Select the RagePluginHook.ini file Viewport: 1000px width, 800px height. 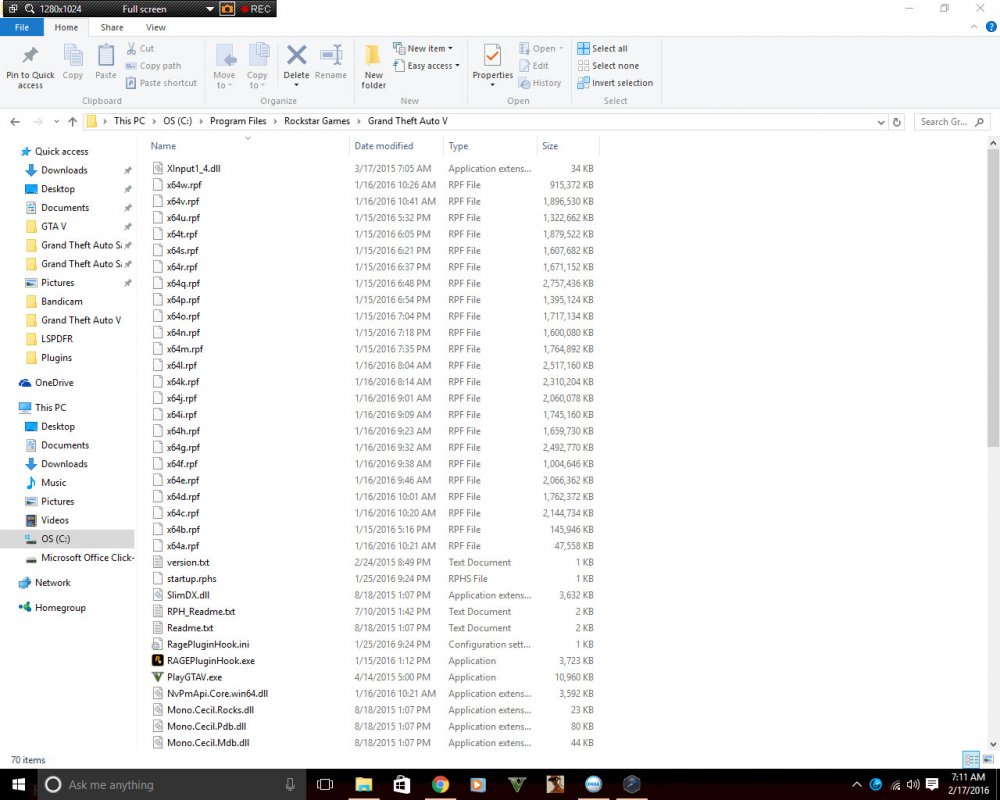(x=208, y=644)
